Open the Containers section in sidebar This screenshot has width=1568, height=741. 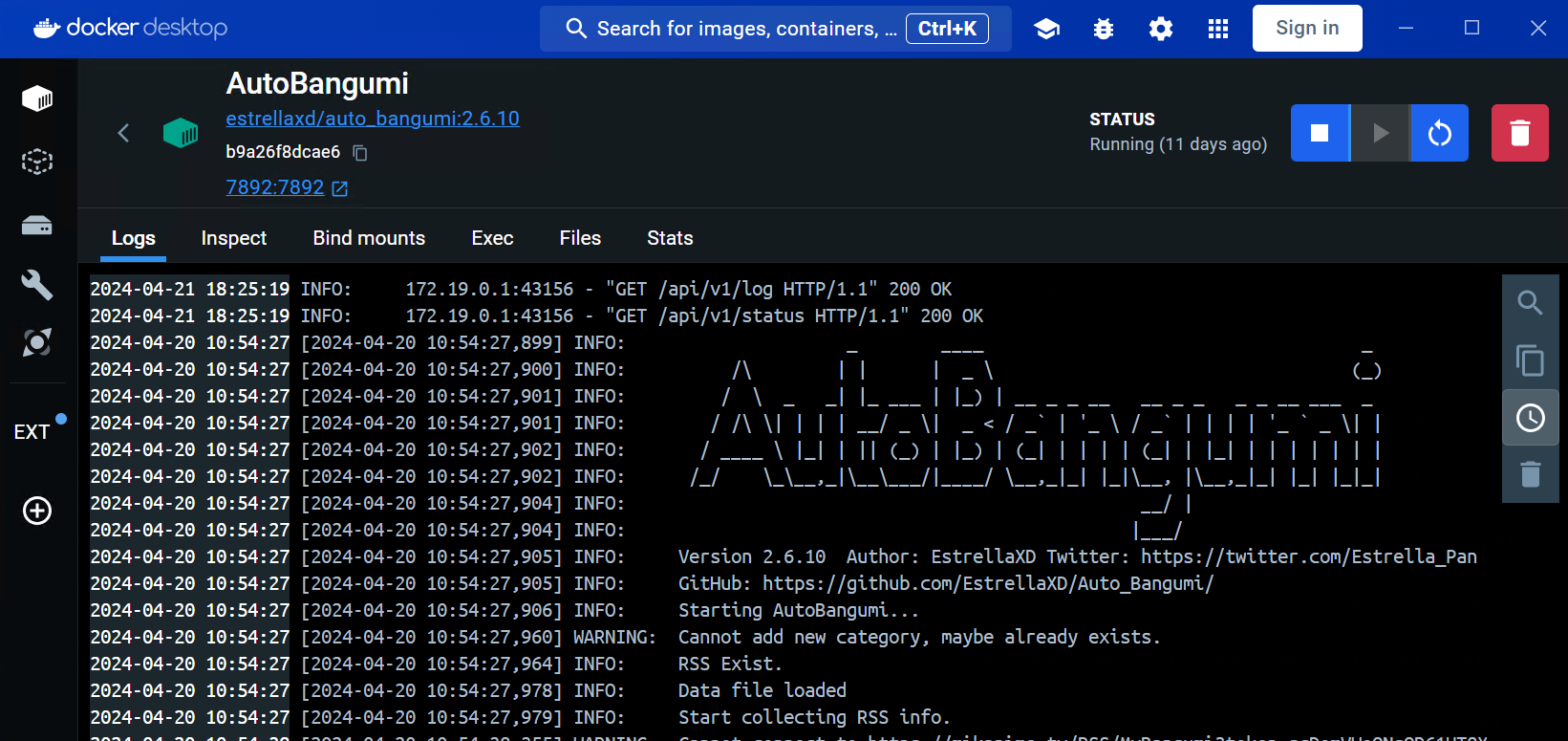(37, 98)
